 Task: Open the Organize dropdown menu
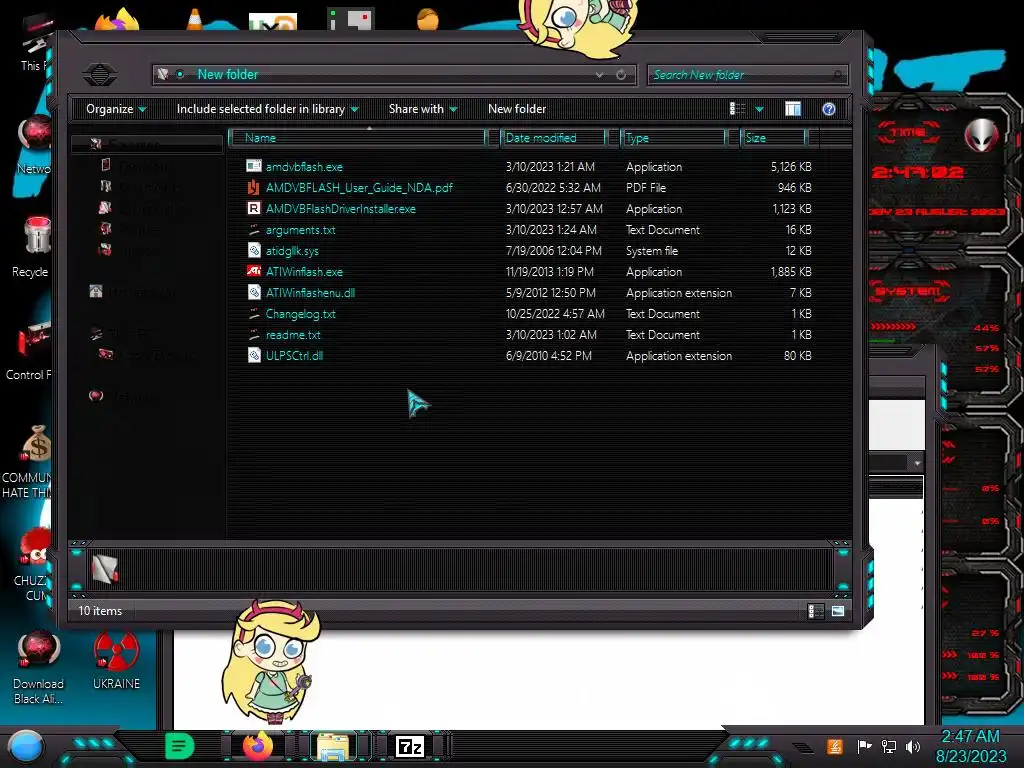coord(116,109)
